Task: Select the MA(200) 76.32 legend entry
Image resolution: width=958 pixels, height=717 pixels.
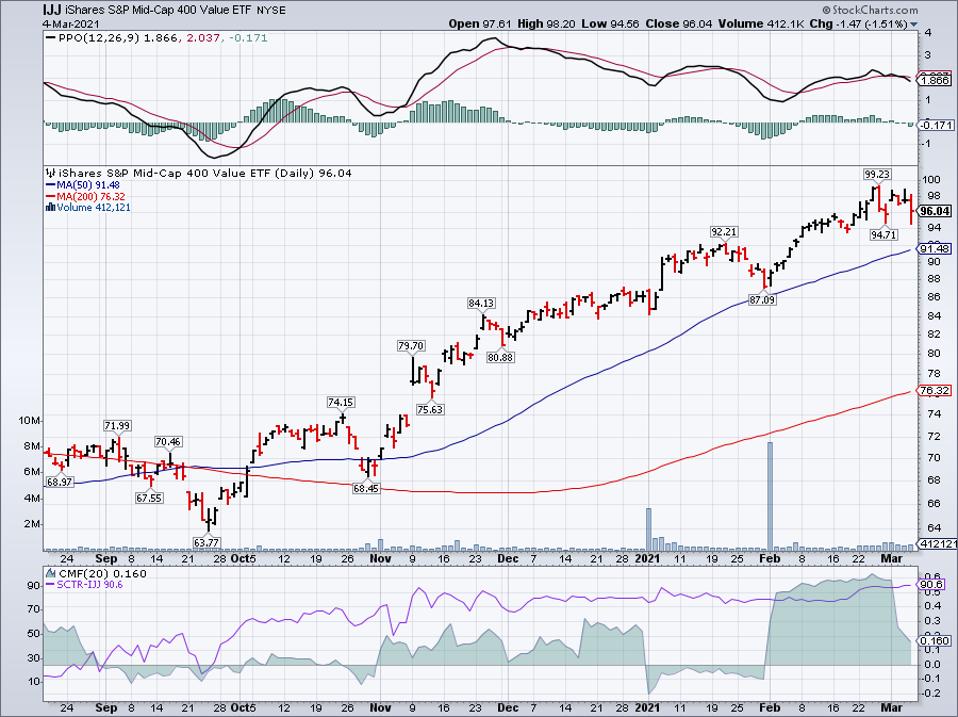Action: 90,196
